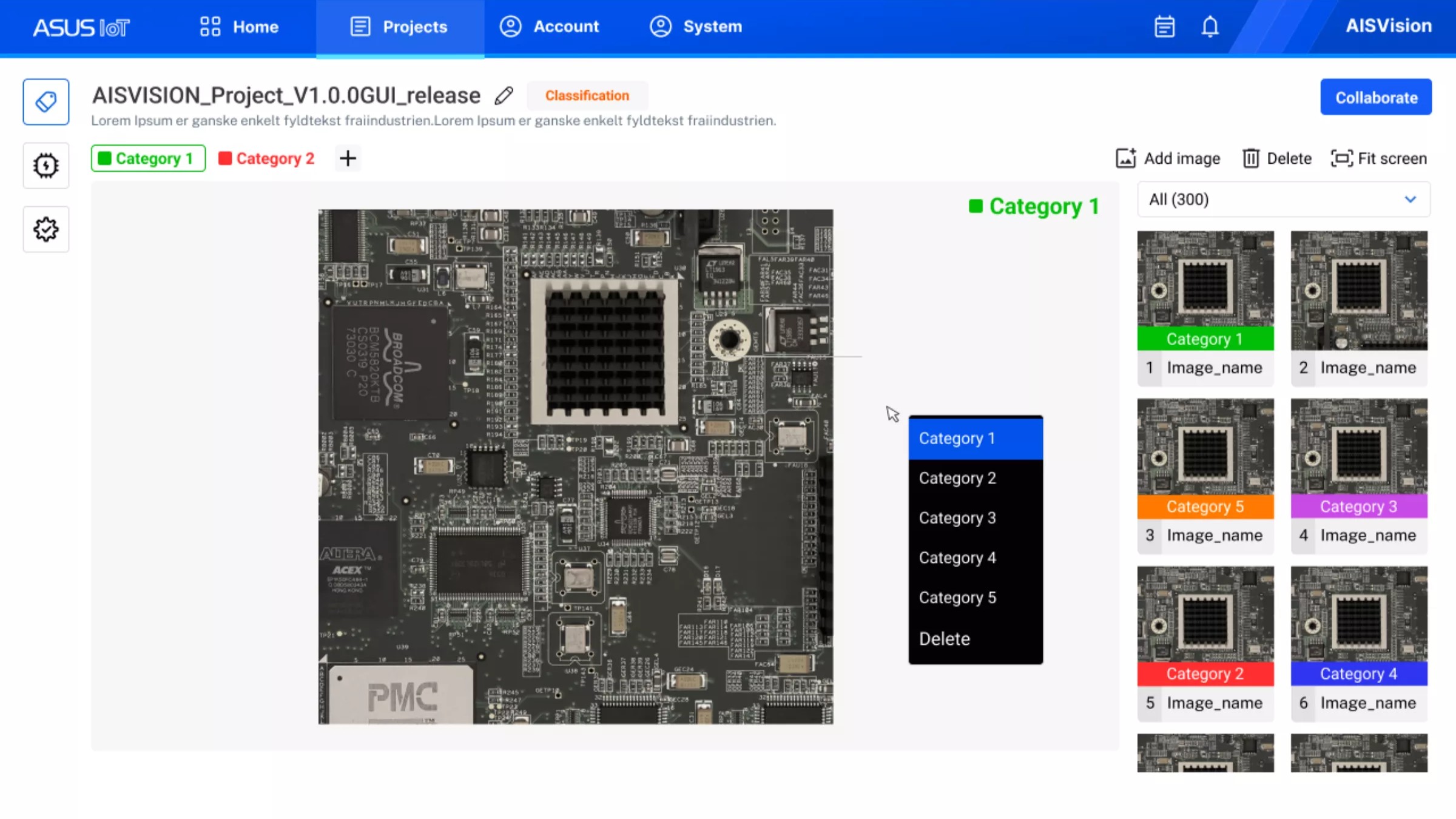1456x819 pixels.
Task: Open the Account navigation tab
Action: click(550, 27)
